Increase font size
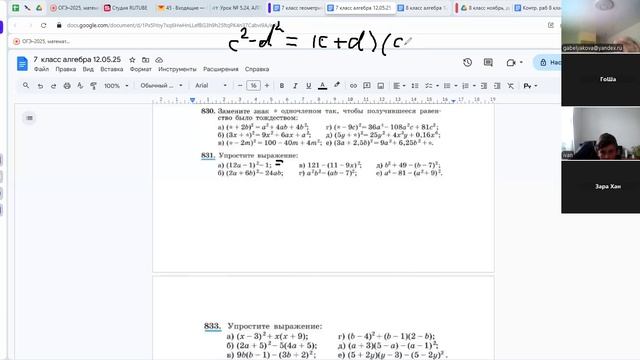This screenshot has height=360, width=640. pos(267,86)
